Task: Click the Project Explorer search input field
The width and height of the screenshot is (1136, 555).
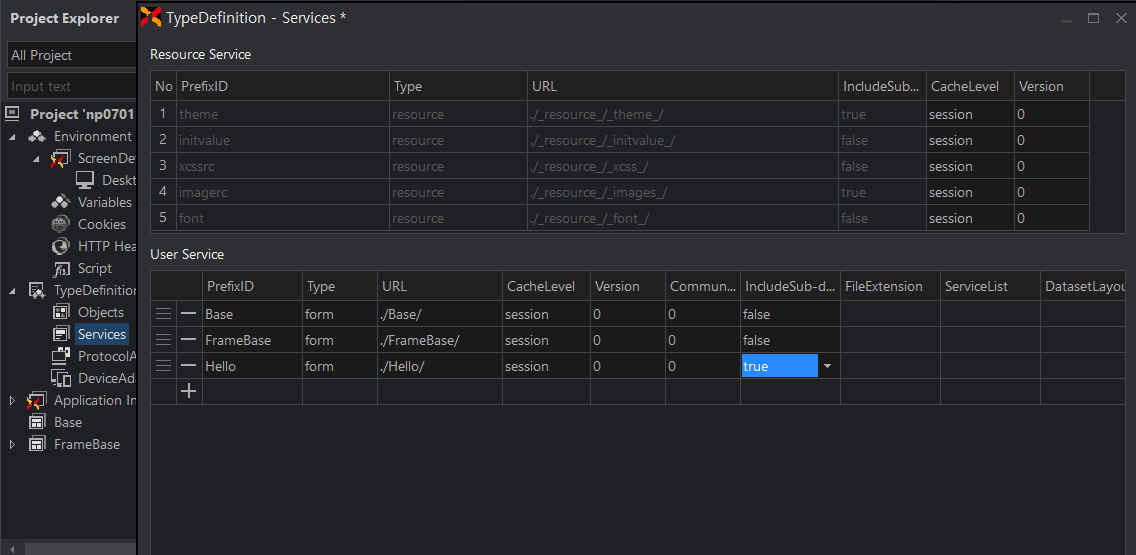Action: (72, 86)
